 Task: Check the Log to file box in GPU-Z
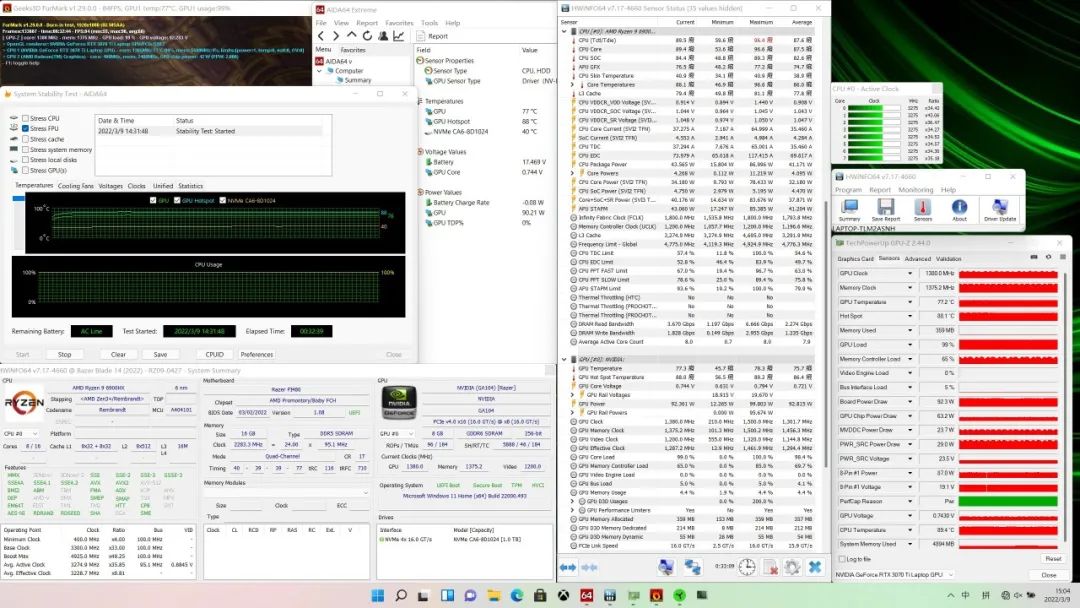coord(841,559)
